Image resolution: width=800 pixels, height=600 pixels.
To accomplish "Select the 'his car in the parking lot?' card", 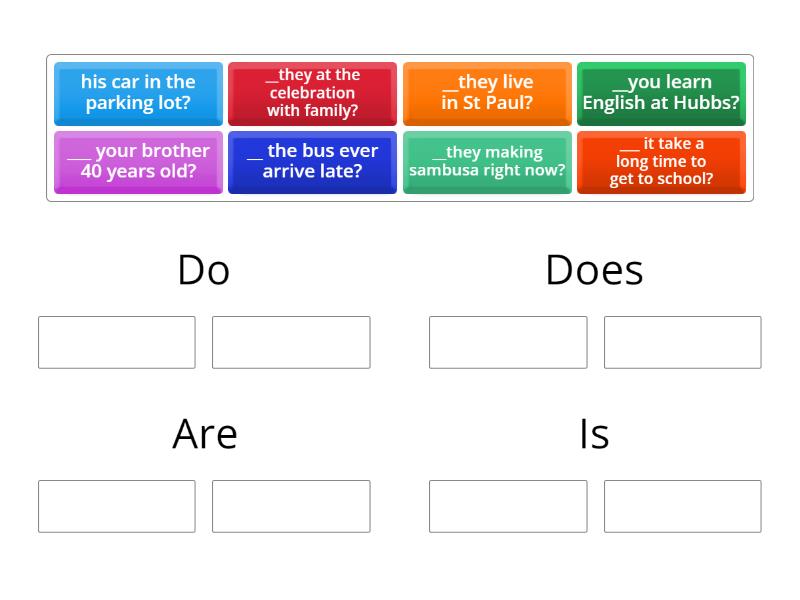I will point(137,93).
